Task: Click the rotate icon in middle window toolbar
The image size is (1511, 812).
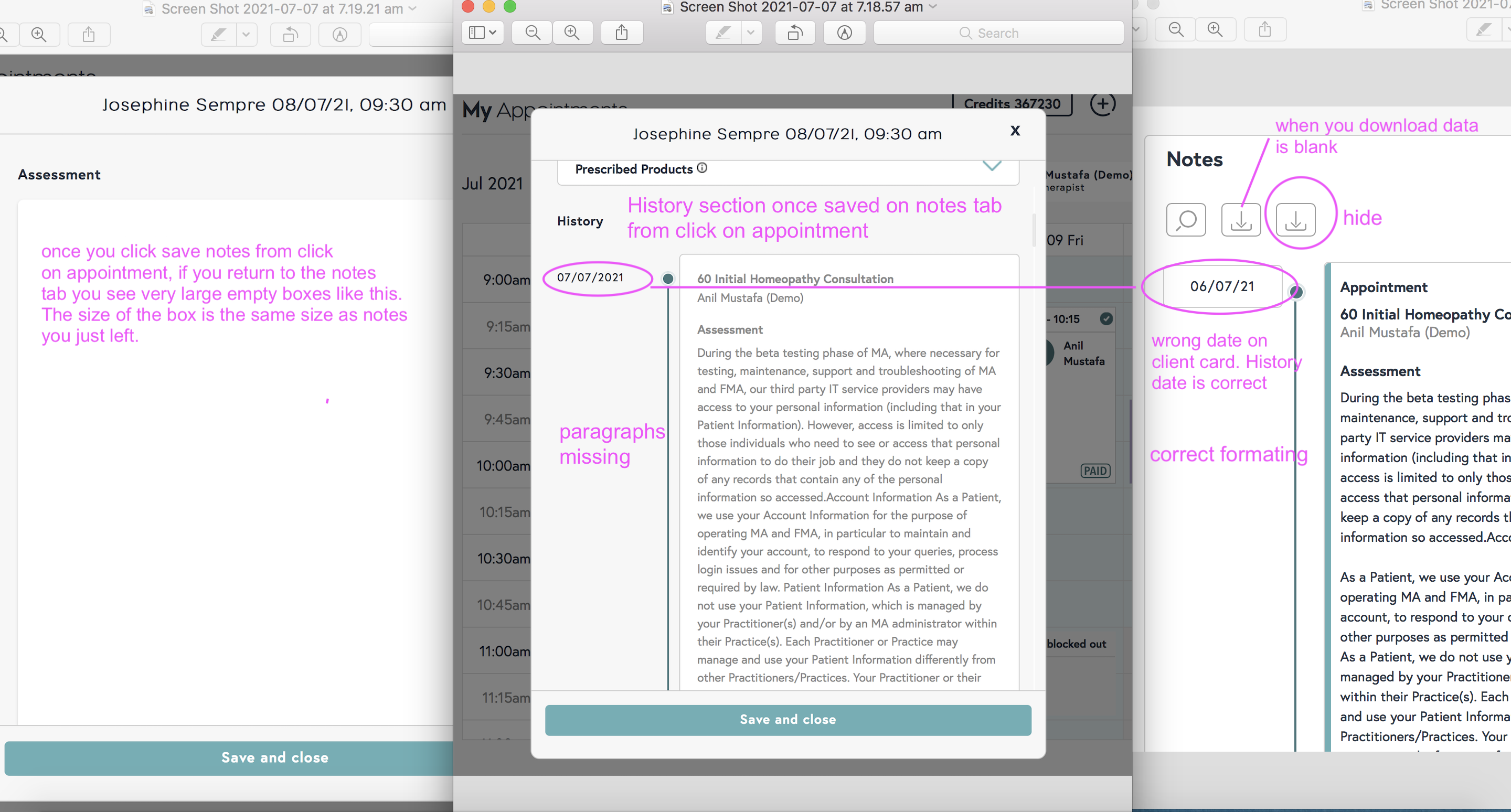Action: [x=794, y=33]
